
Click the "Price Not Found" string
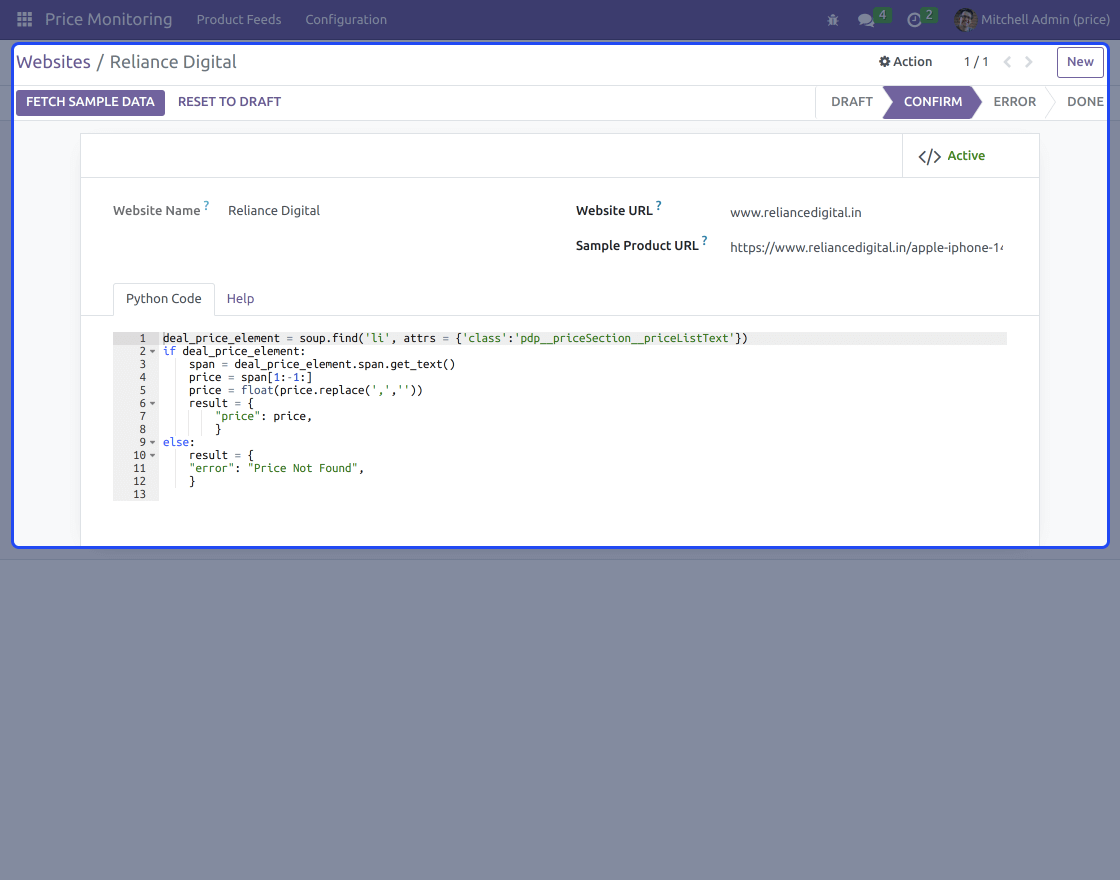[302, 469]
